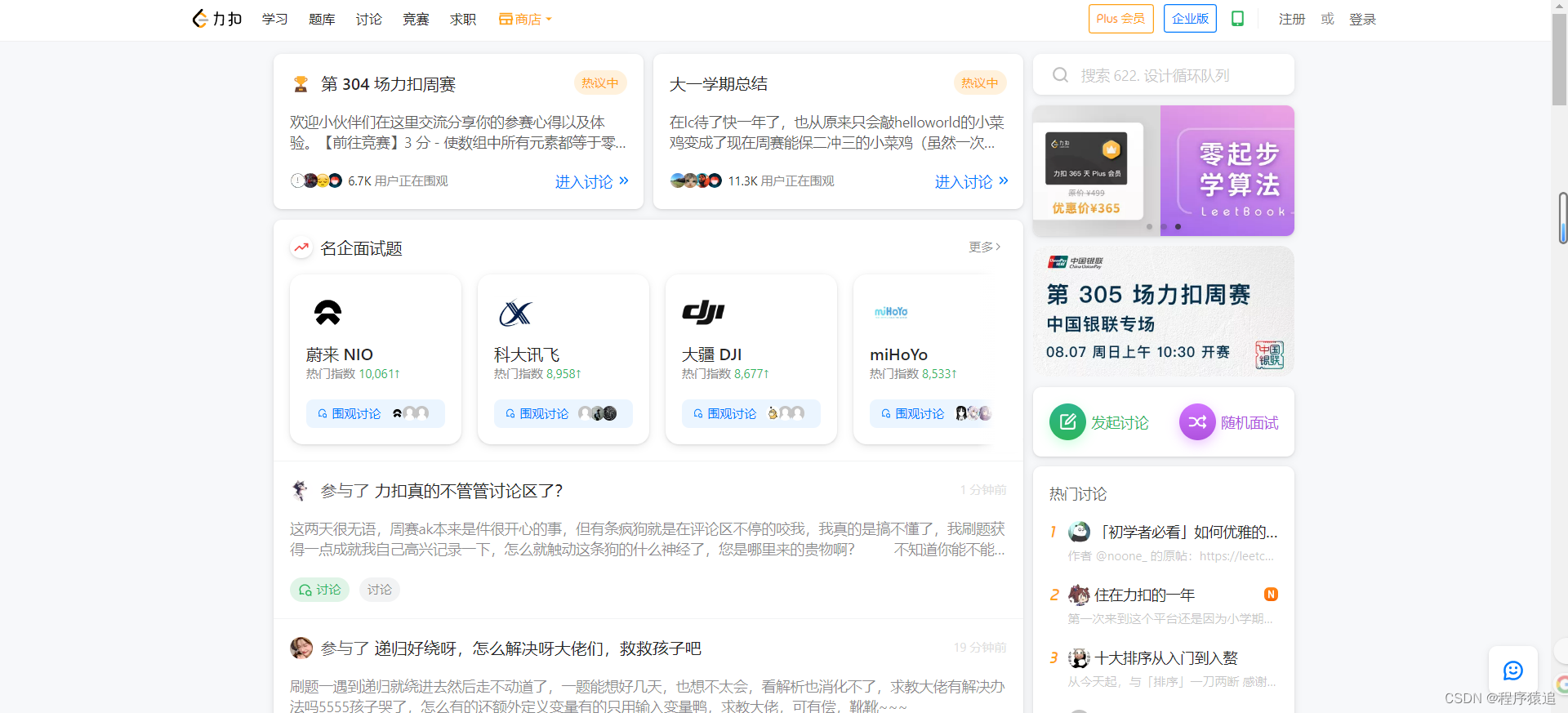Viewport: 1568px width, 713px height.
Task: Open the 学习 nav item
Action: click(275, 19)
